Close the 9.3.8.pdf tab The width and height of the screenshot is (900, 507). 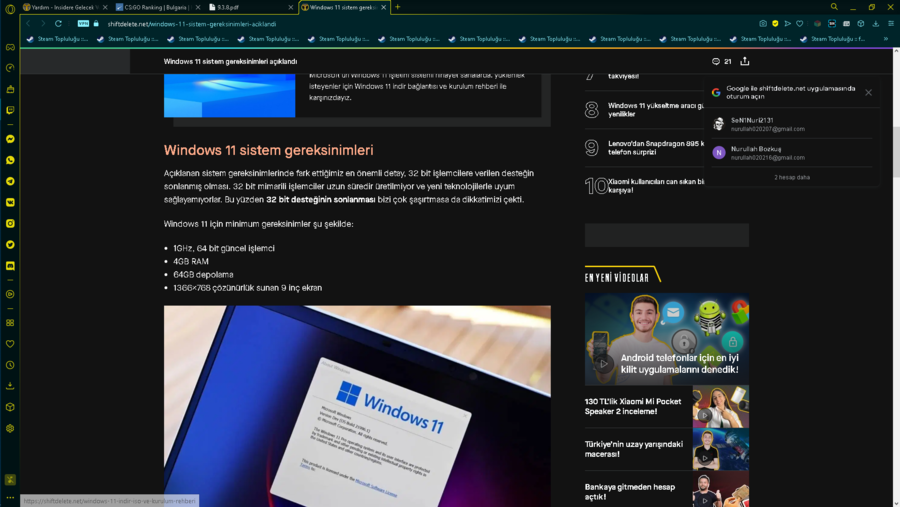(x=290, y=7)
